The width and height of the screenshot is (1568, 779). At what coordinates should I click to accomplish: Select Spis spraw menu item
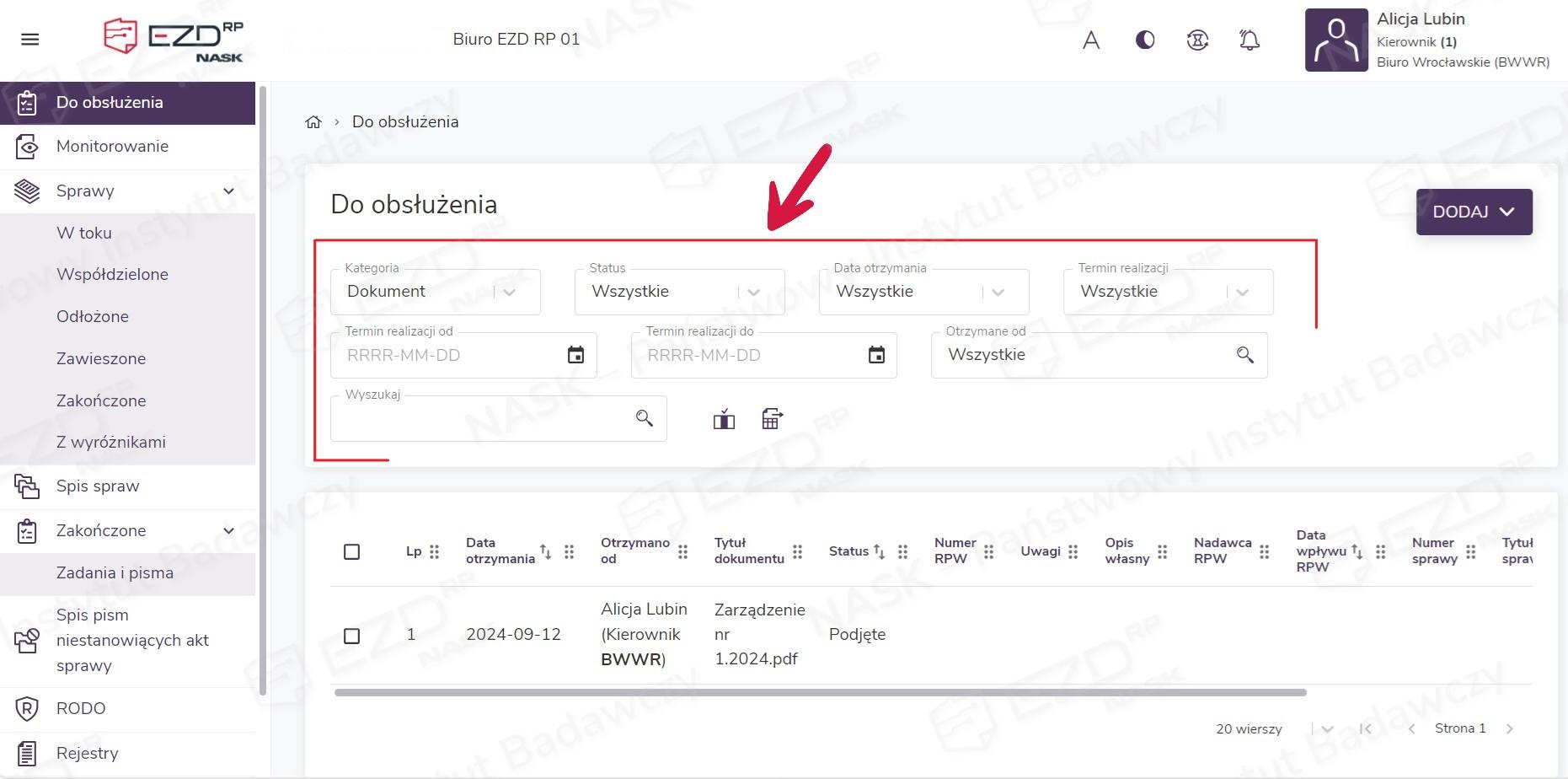coord(98,486)
